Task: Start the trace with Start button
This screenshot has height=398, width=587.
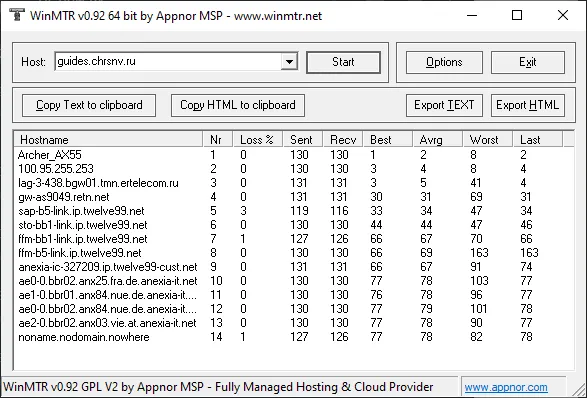Action: (343, 62)
